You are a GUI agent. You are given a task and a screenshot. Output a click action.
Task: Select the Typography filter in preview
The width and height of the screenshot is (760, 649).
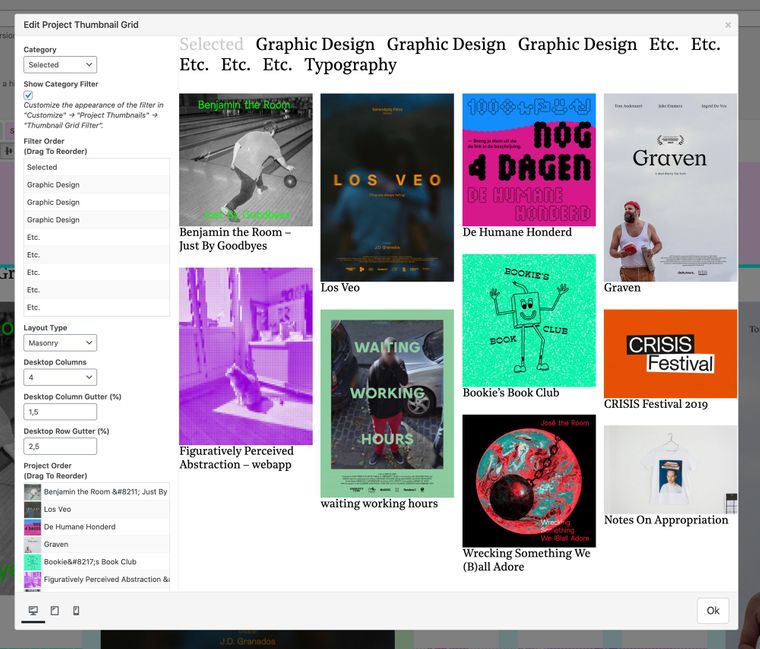click(350, 65)
